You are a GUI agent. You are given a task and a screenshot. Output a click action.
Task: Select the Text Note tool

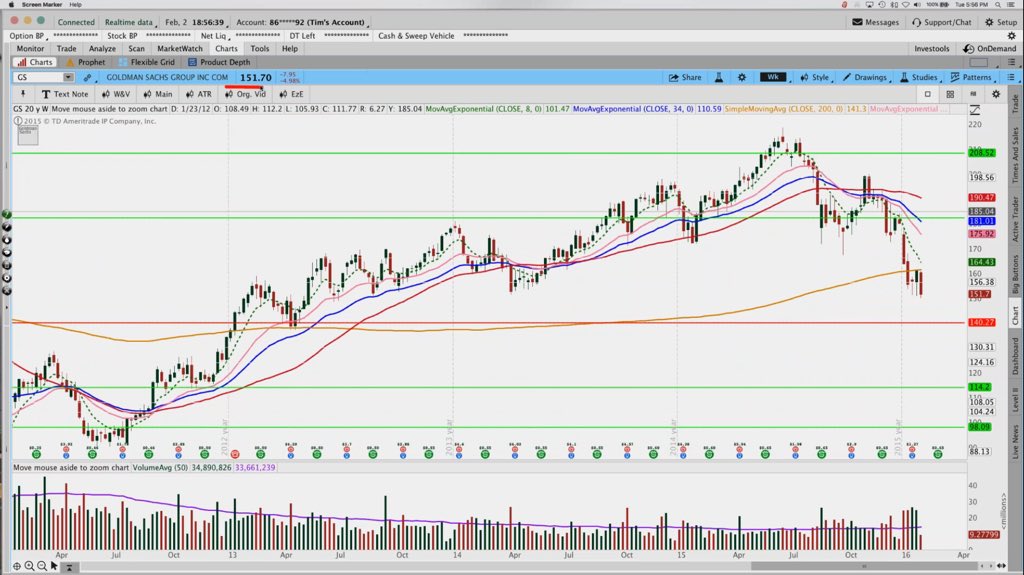[65, 94]
